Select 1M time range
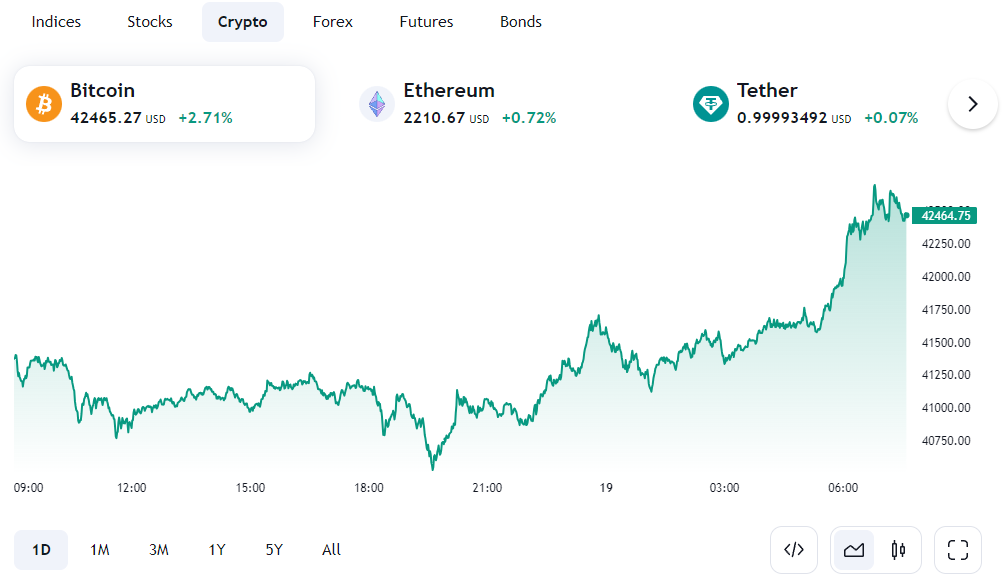This screenshot has width=1008, height=588. pos(100,550)
